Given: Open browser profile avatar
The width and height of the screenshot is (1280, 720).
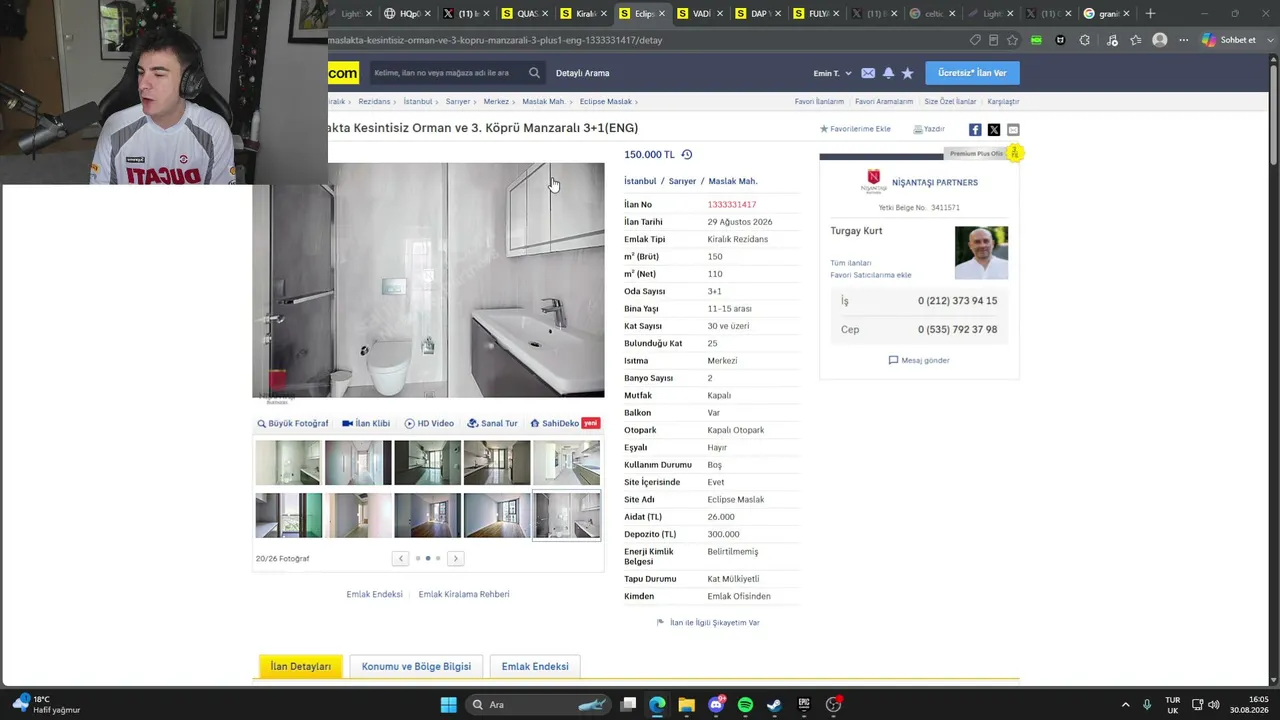Looking at the screenshot, I should 1159,40.
